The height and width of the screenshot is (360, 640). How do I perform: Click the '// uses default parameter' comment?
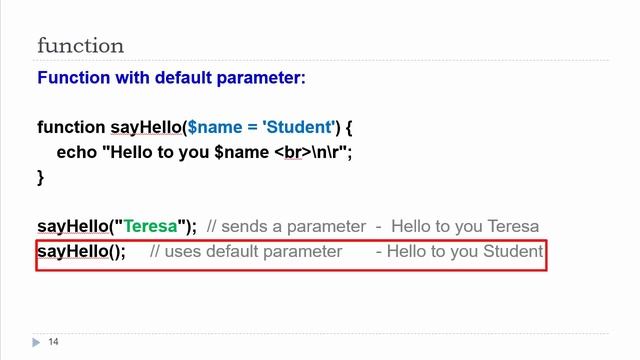click(x=246, y=252)
